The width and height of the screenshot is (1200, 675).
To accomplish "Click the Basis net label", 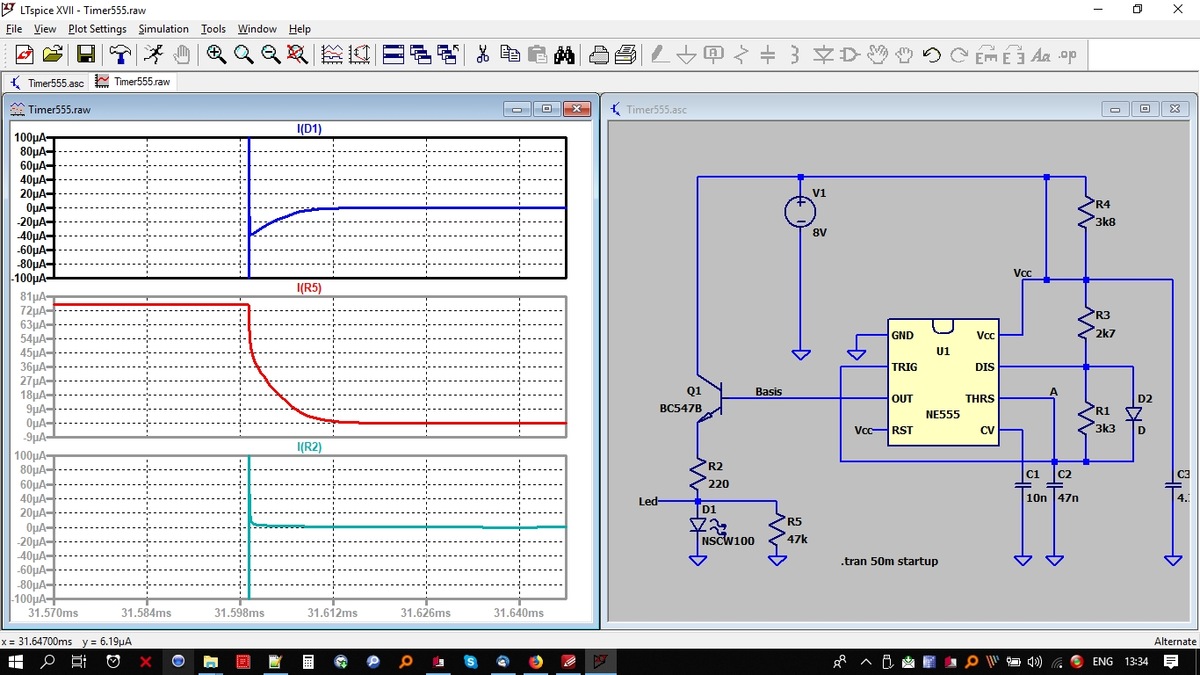I will point(769,391).
